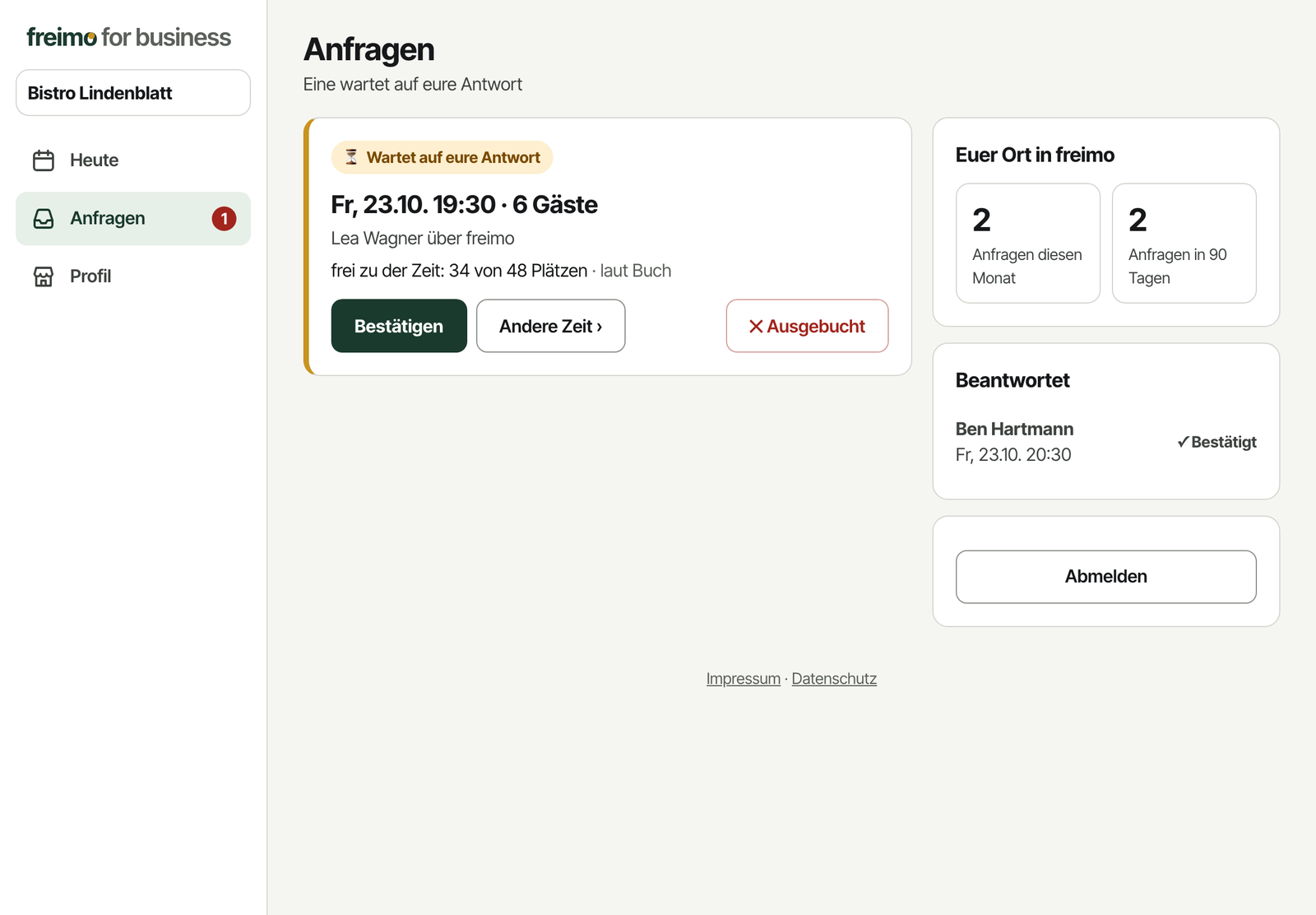
Task: Click the Anfragen in 90 Tagen stat card
Action: coord(1184,244)
